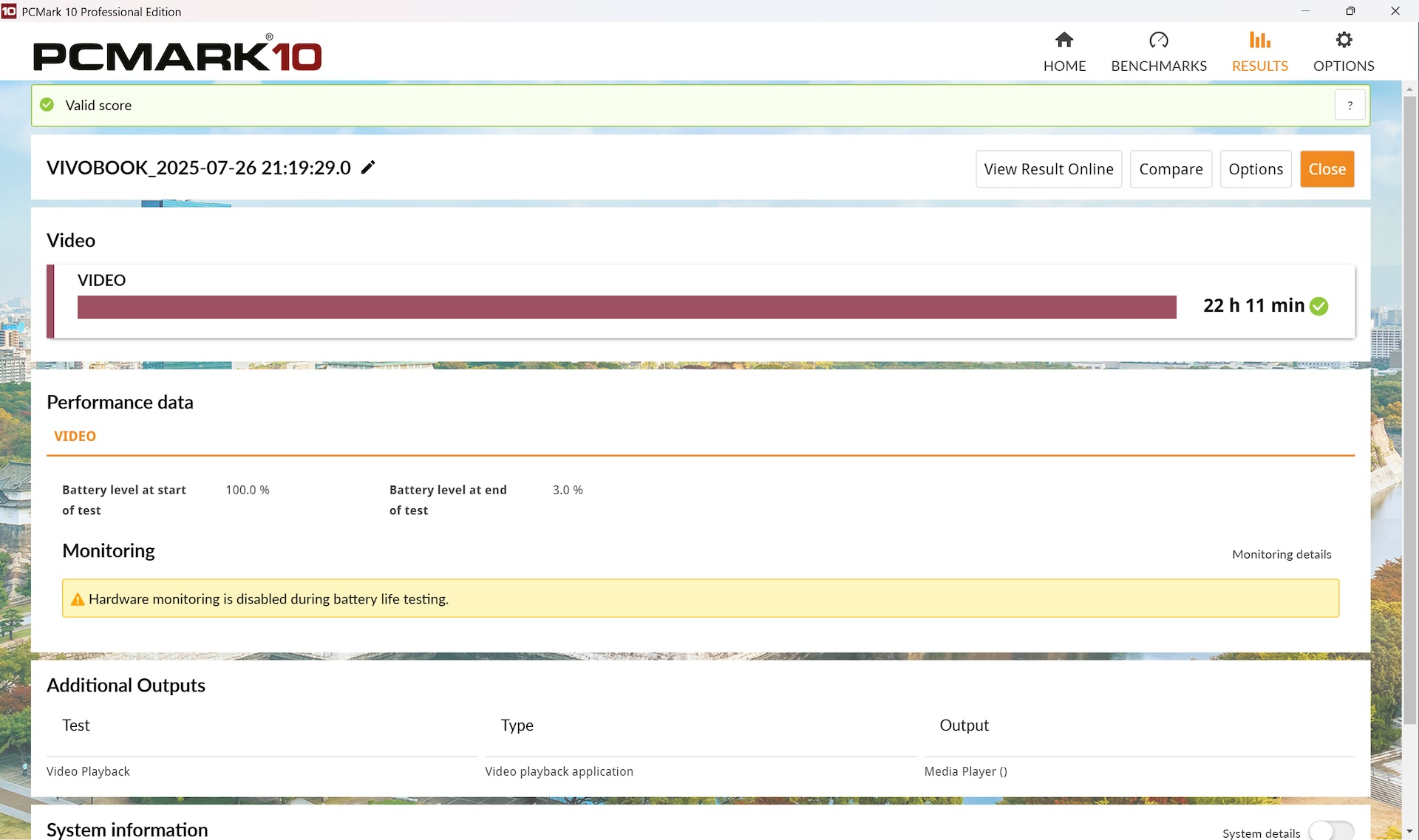
Task: Toggle the System details switch
Action: pyautogui.click(x=1331, y=831)
